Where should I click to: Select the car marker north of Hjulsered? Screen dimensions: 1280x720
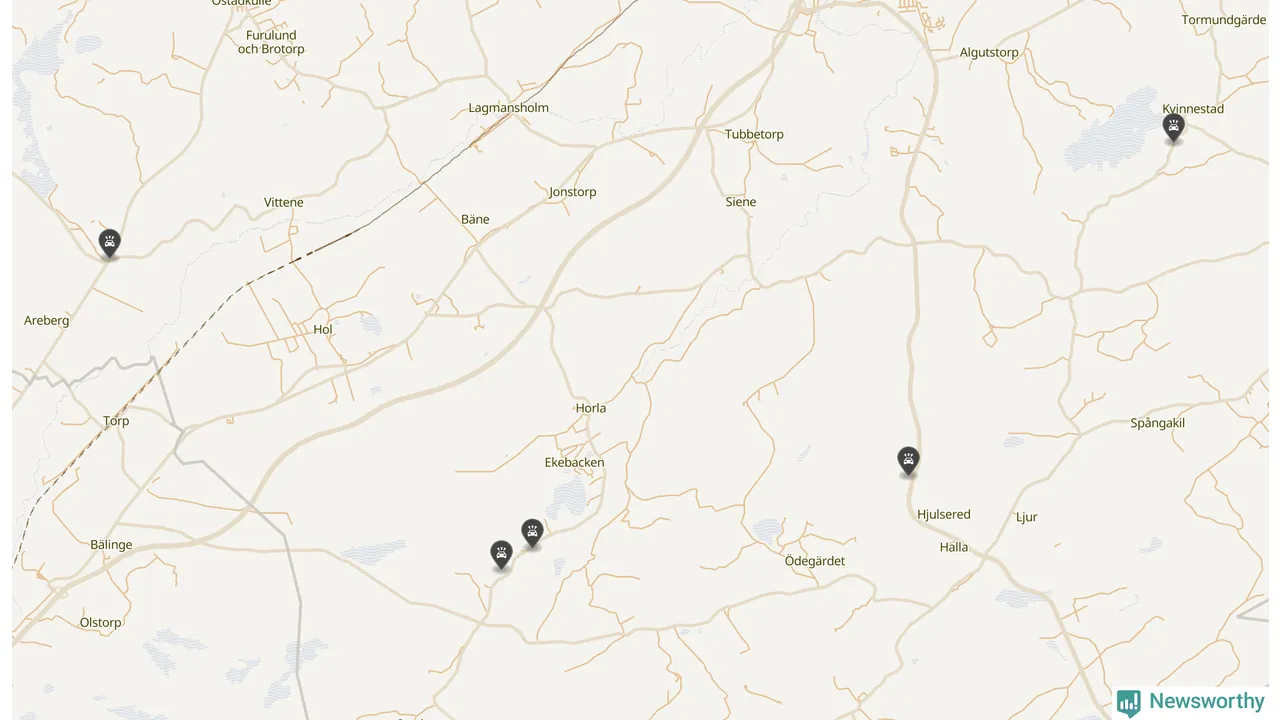pos(908,461)
